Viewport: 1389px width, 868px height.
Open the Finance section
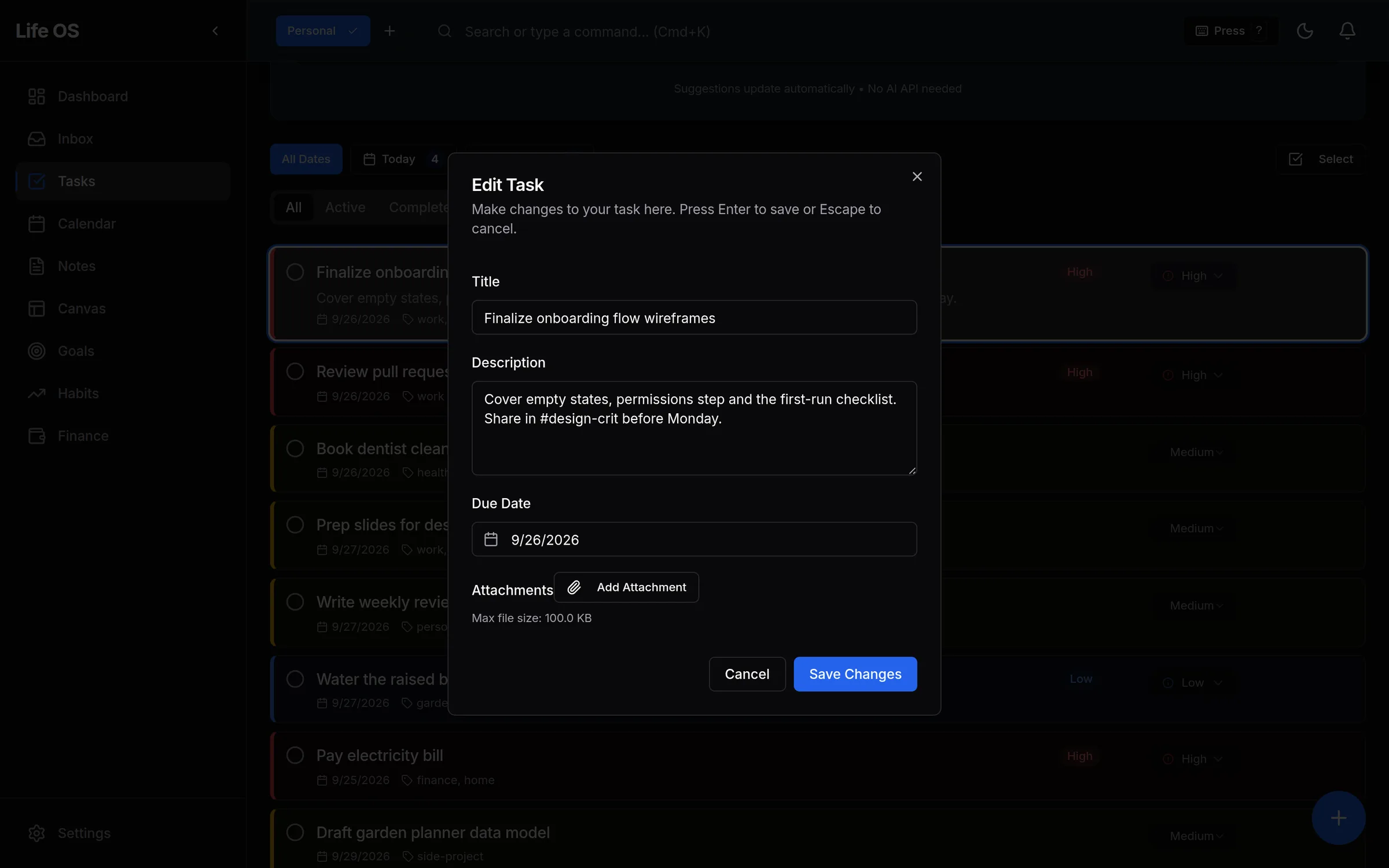pyautogui.click(x=123, y=436)
